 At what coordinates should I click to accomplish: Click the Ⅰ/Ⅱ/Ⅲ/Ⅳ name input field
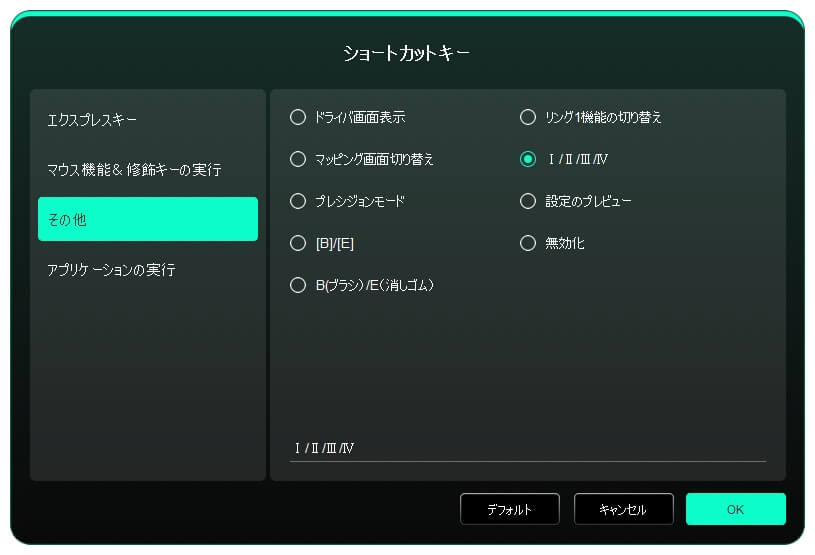click(528, 448)
